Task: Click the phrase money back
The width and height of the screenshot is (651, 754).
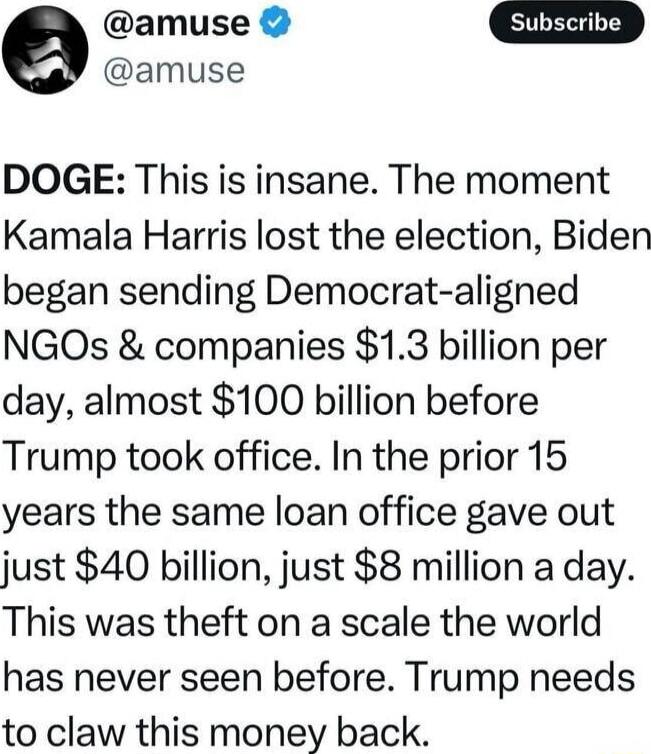Action: pyautogui.click(x=319, y=733)
